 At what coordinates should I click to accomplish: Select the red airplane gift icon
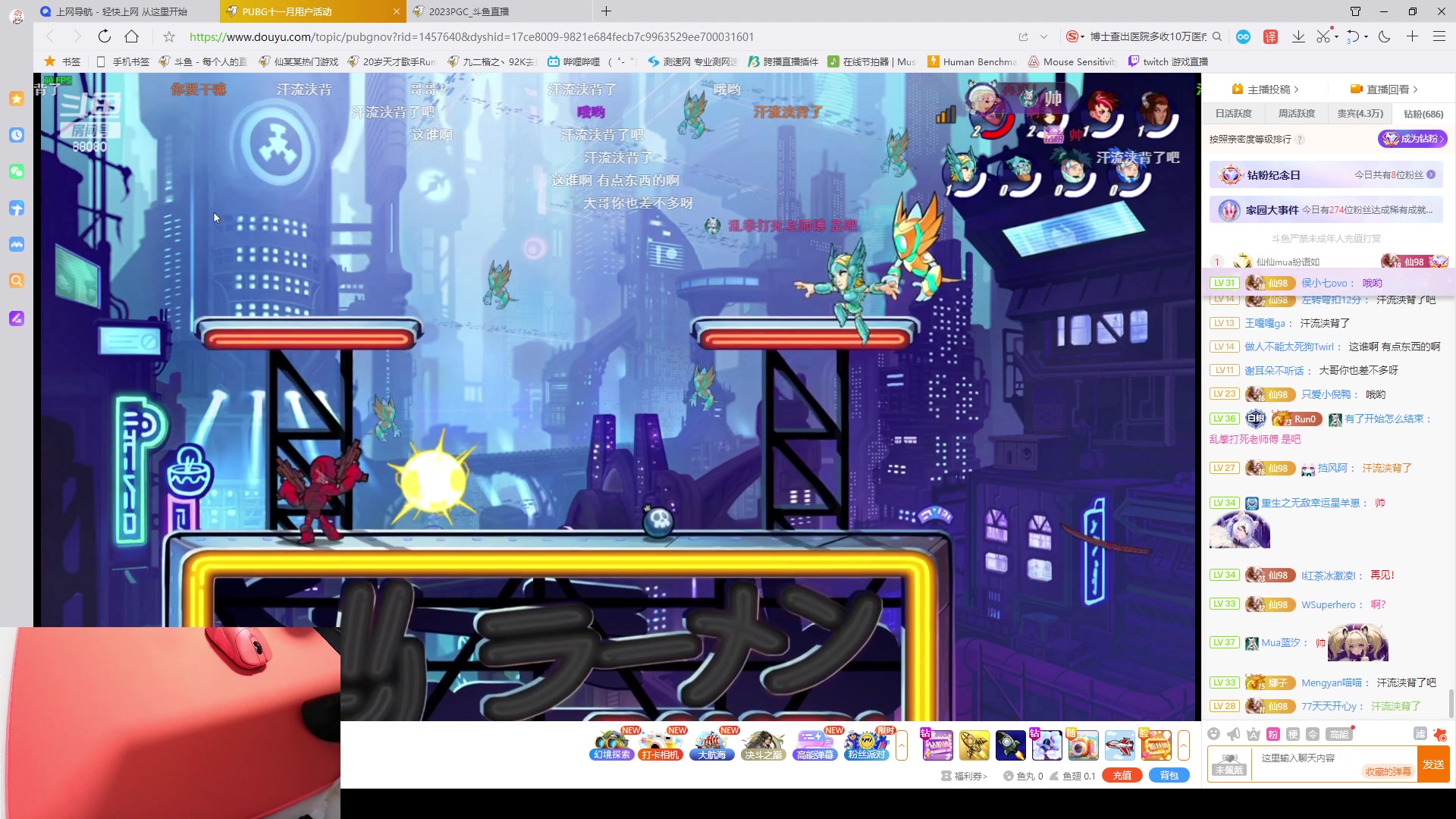coord(1119,745)
